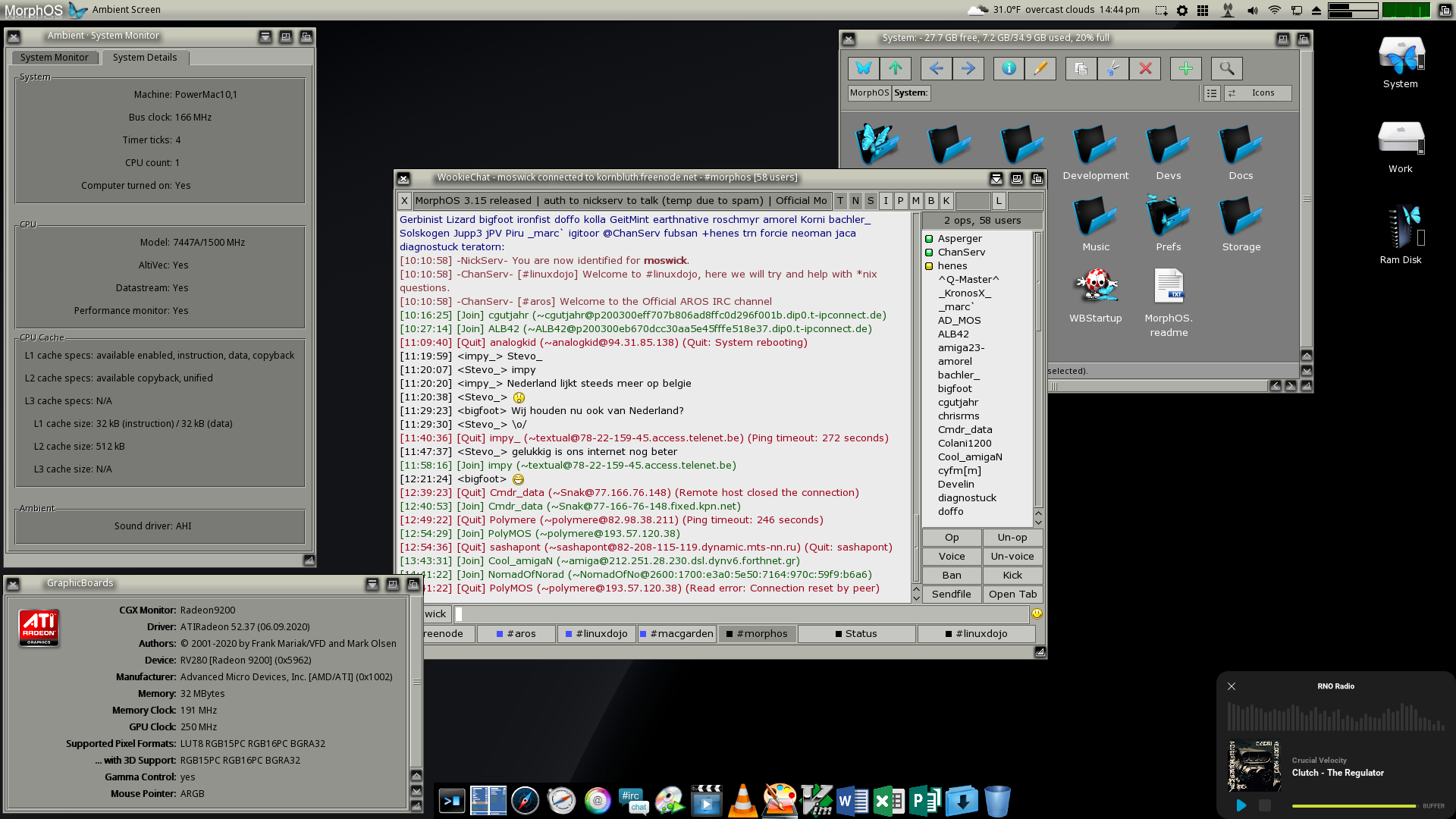Viewport: 1456px width, 819px height.
Task: Select the #morphos channel tab
Action: coord(757,634)
